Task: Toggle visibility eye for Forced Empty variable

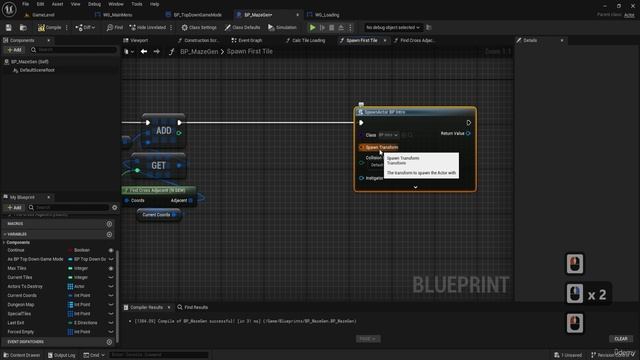Action: (x=111, y=332)
